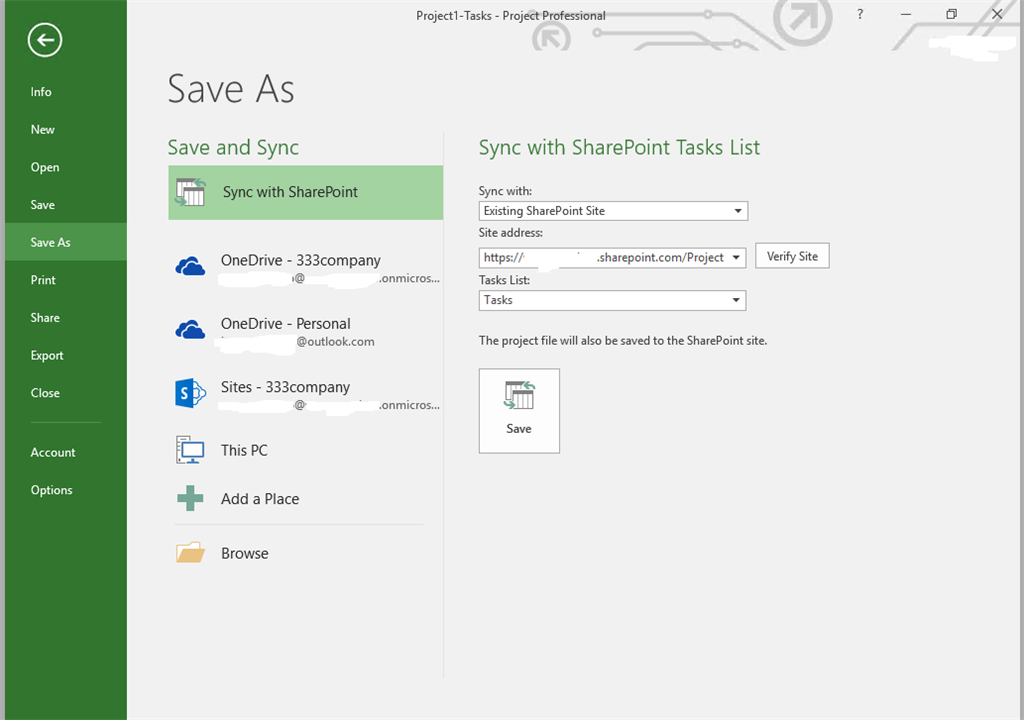Open the Export page
Screen dimensions: 1024x720
point(47,355)
